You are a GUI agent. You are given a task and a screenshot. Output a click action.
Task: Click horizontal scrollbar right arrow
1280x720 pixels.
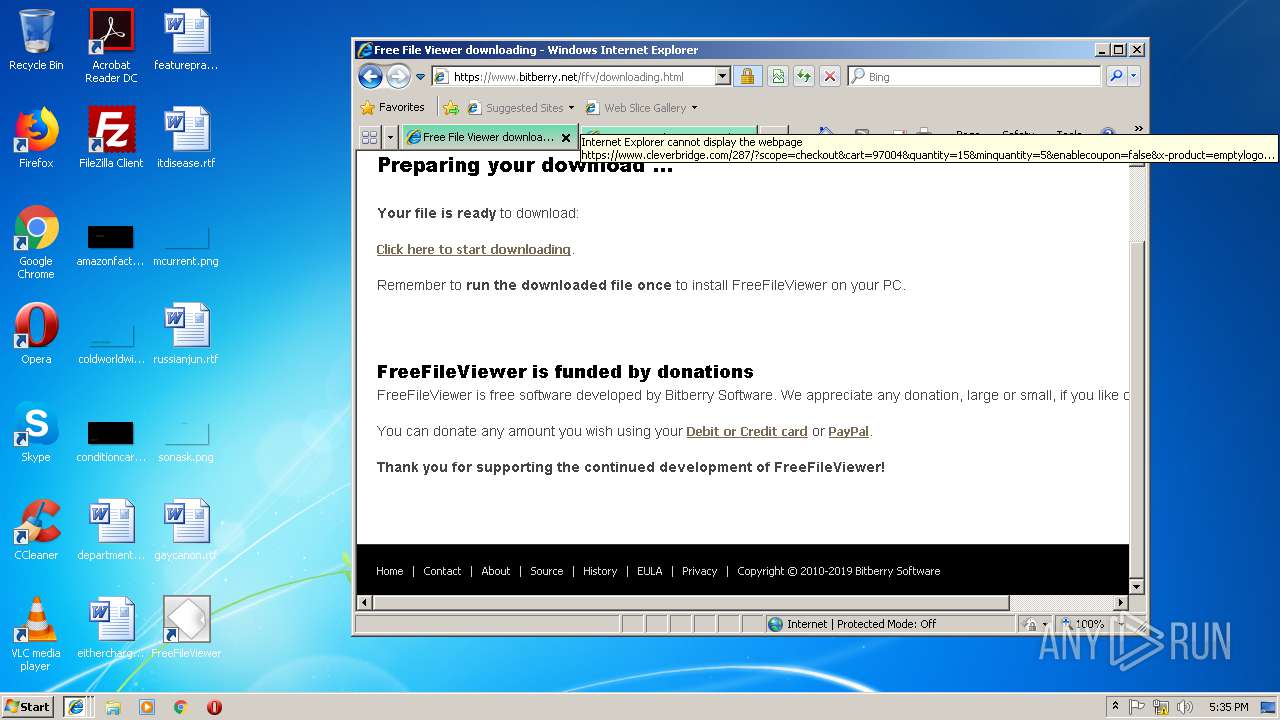click(1121, 603)
